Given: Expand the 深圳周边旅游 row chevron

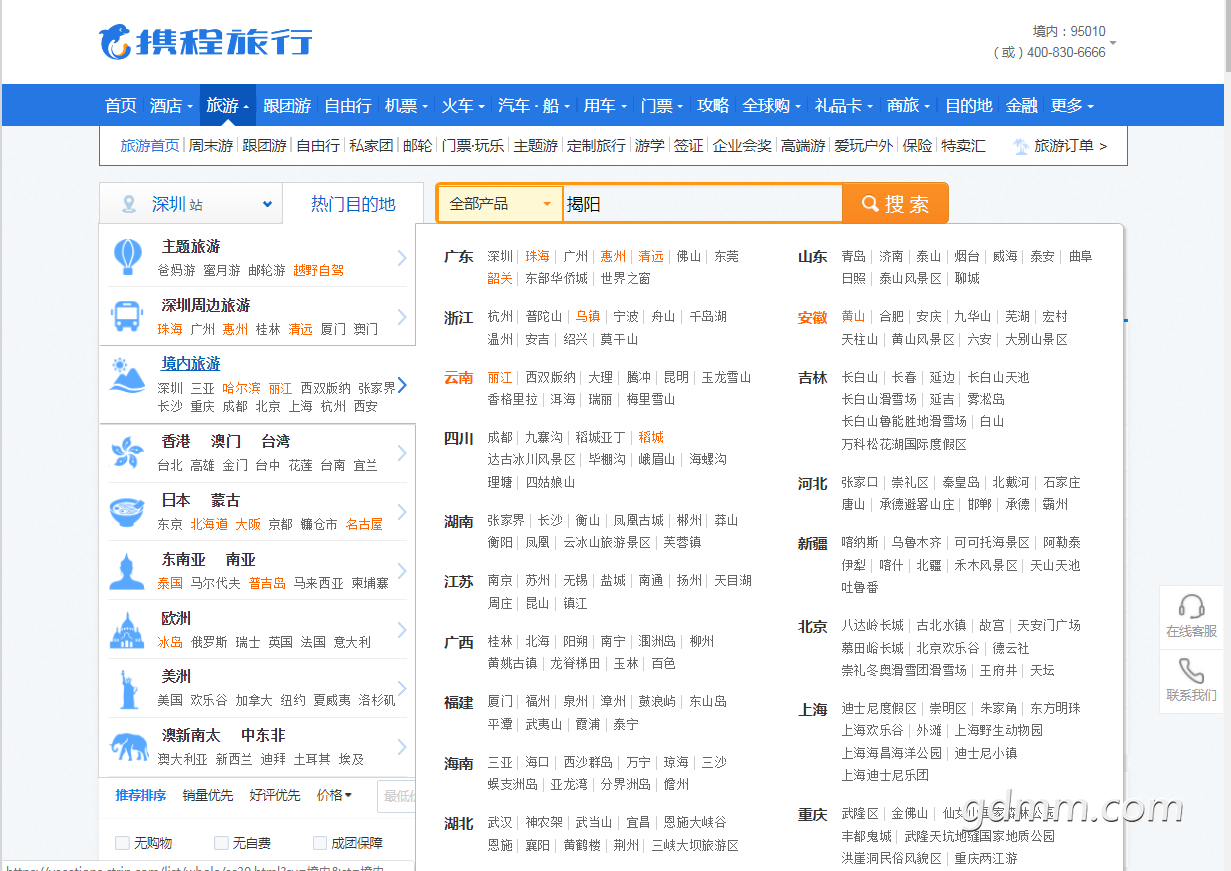Looking at the screenshot, I should (x=401, y=317).
